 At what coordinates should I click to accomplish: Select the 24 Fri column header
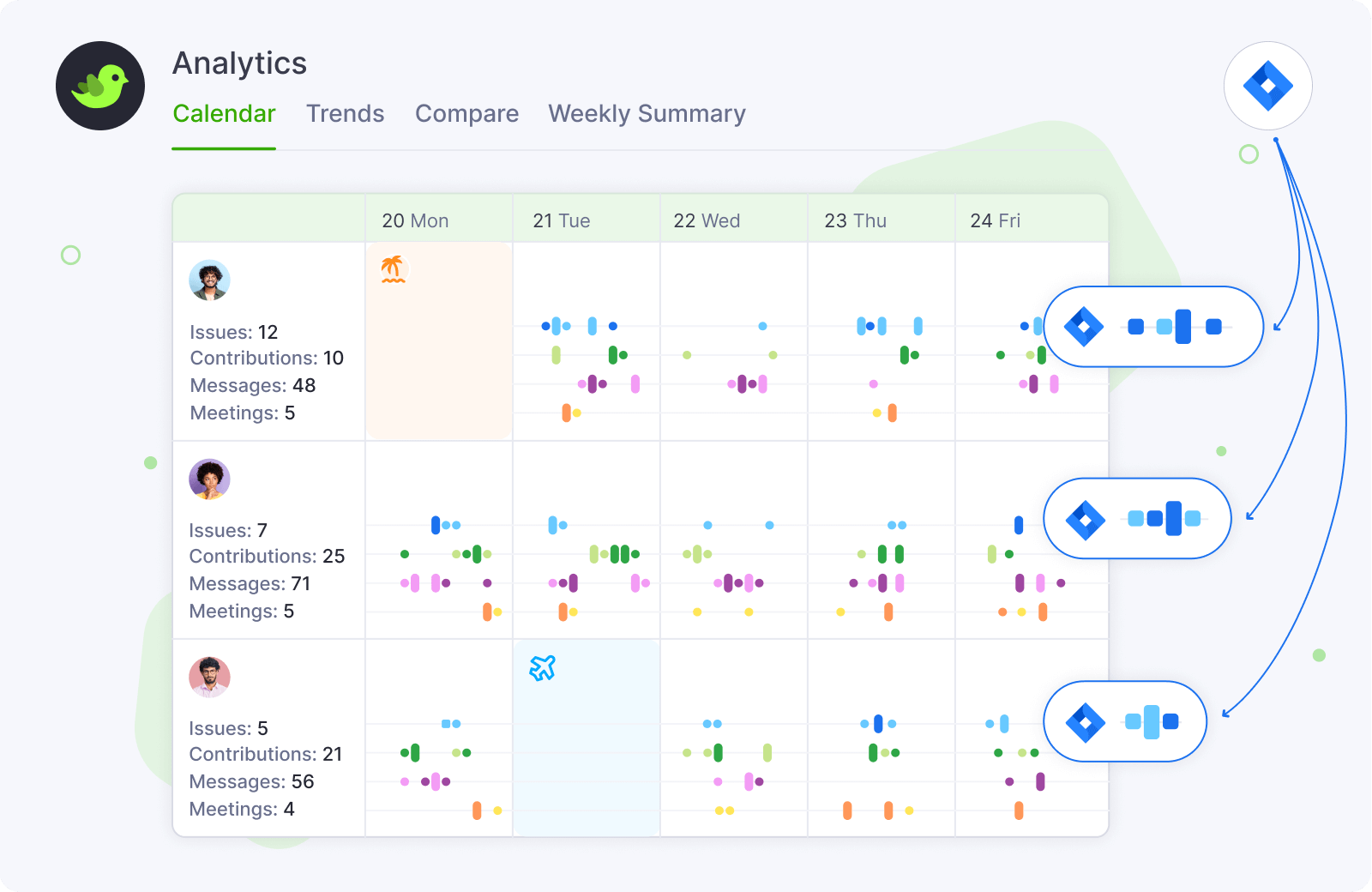(995, 220)
